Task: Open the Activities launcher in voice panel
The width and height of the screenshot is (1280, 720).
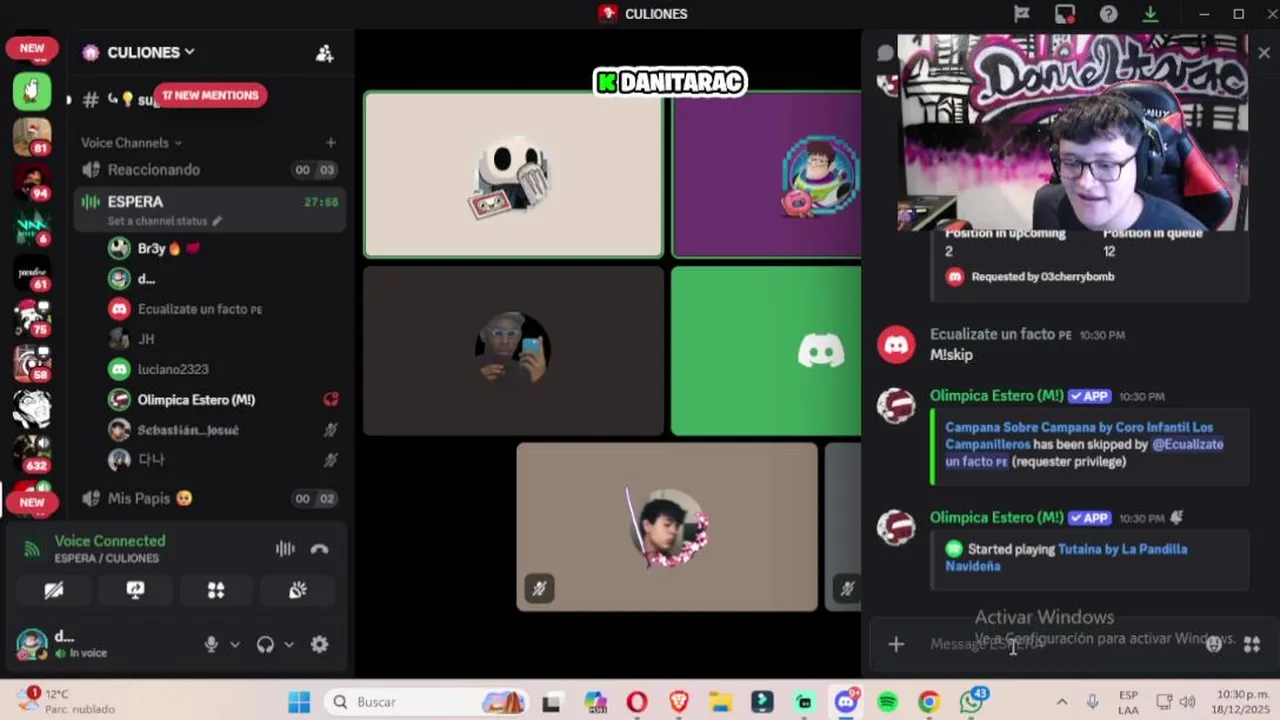Action: 216,590
